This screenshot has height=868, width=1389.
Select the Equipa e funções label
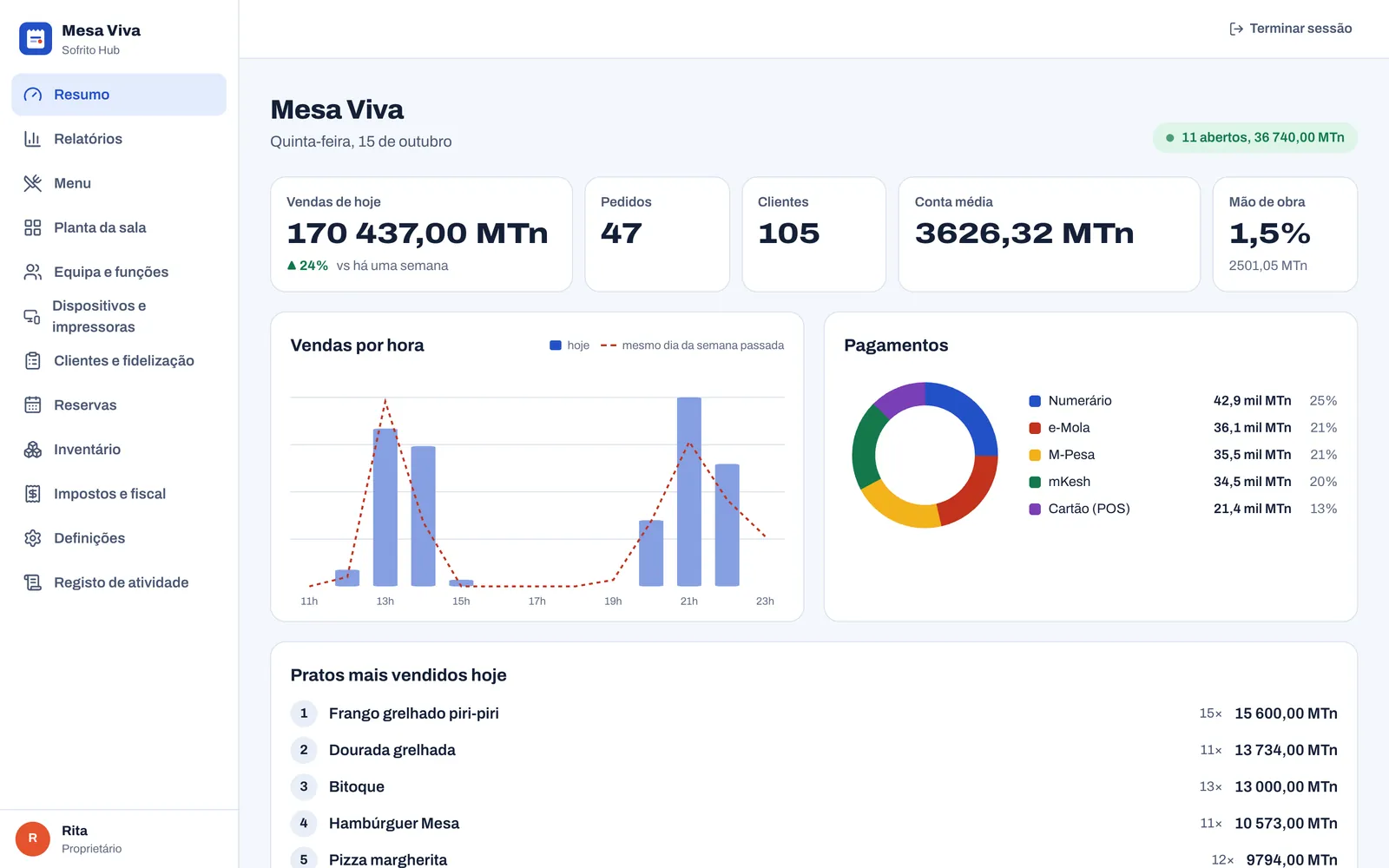111,272
